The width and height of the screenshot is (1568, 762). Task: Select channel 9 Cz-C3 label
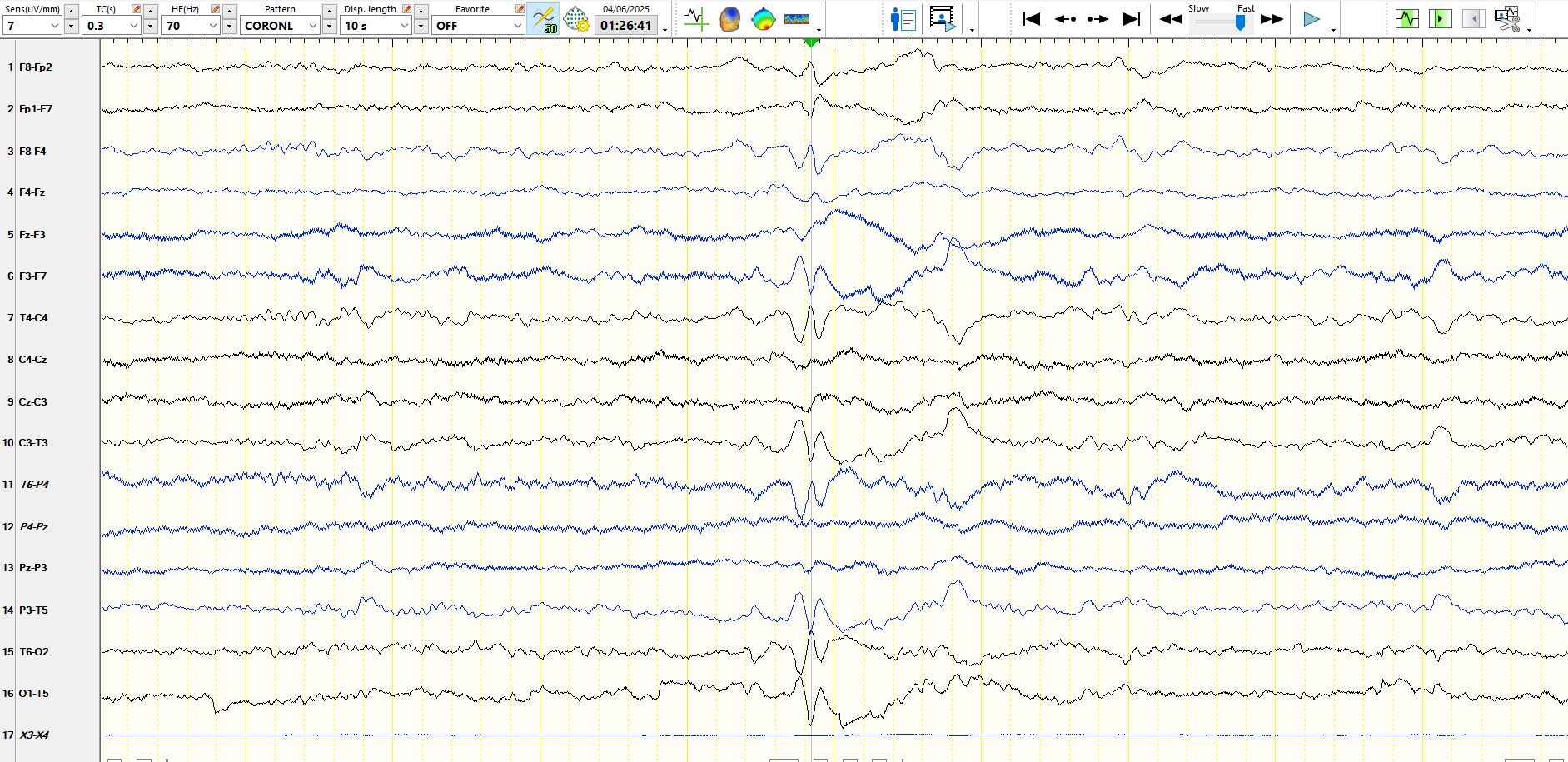click(x=33, y=402)
